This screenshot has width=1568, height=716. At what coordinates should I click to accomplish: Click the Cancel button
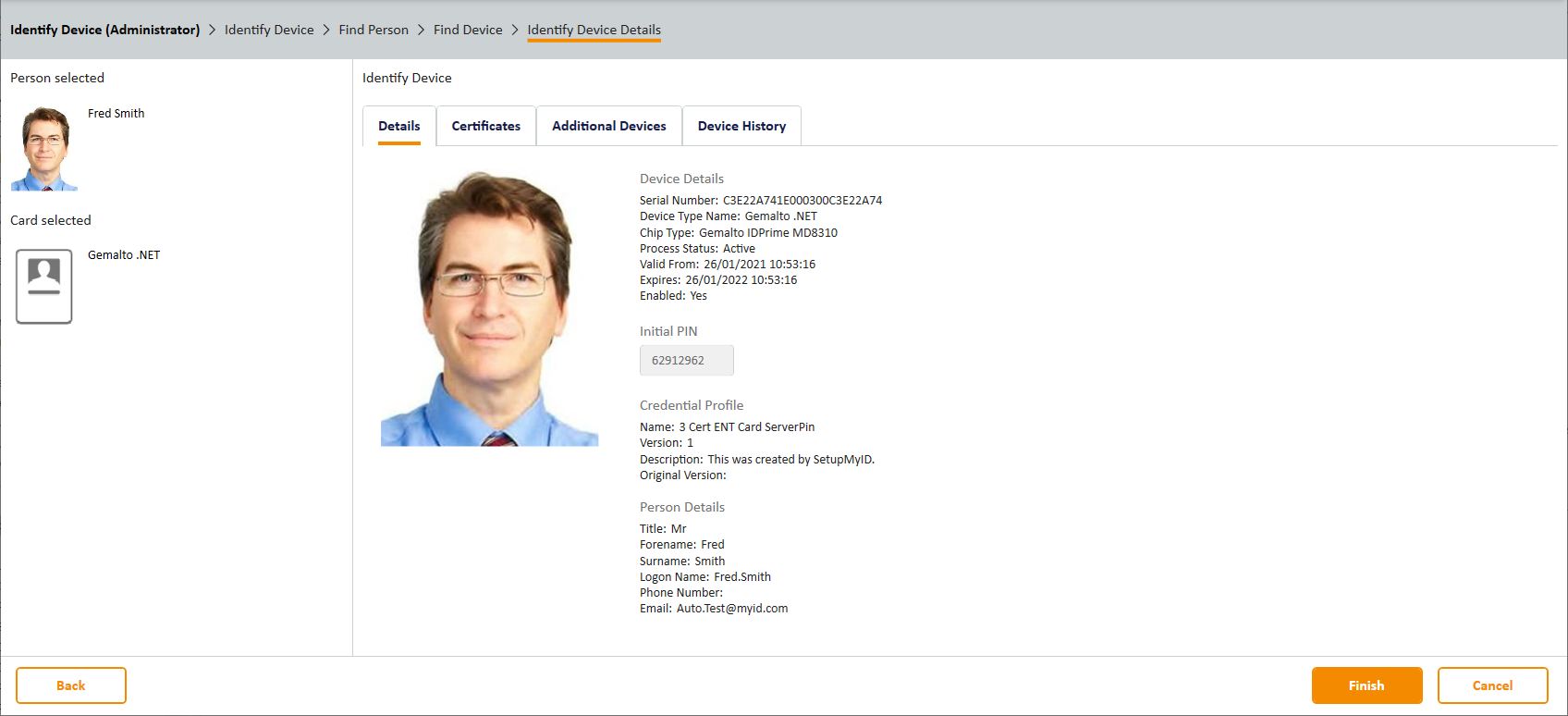tap(1491, 685)
